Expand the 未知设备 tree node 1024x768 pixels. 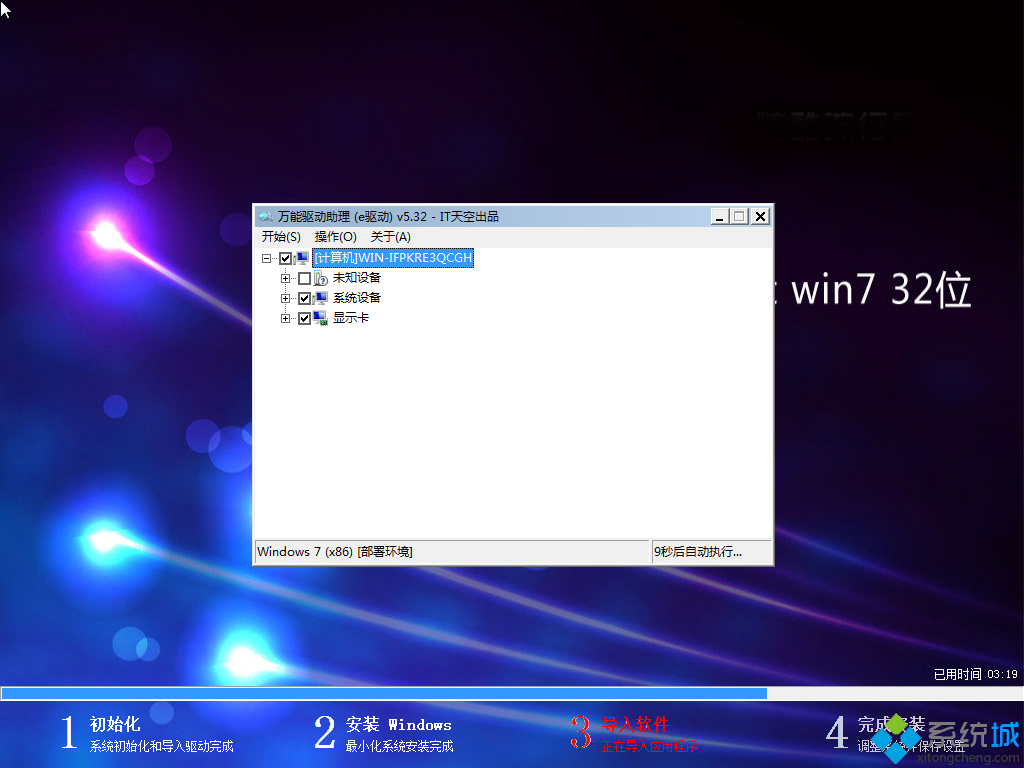285,278
